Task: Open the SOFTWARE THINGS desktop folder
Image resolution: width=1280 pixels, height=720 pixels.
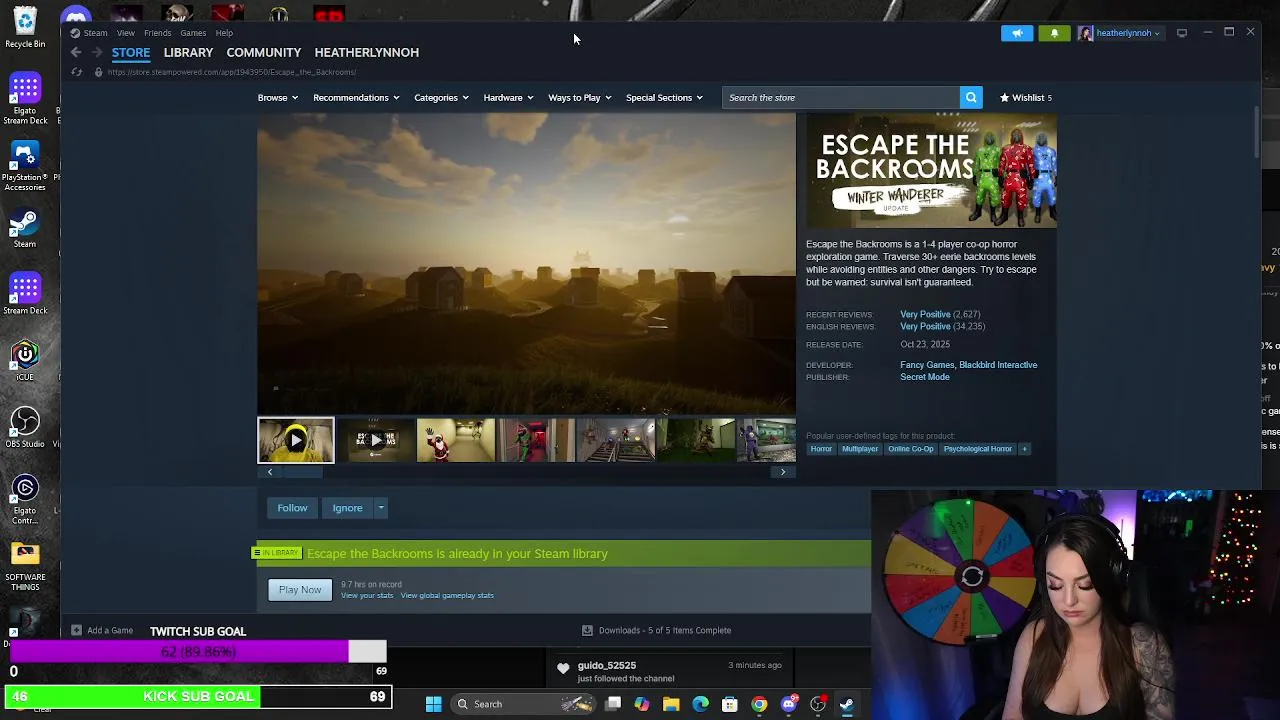Action: coord(25,565)
